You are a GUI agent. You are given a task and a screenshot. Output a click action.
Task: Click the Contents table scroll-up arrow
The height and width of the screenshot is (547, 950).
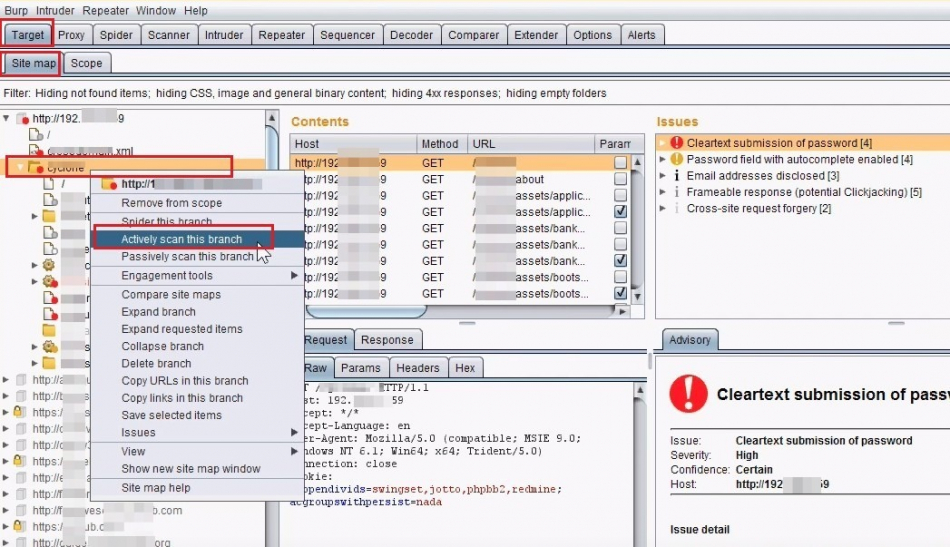click(x=637, y=162)
